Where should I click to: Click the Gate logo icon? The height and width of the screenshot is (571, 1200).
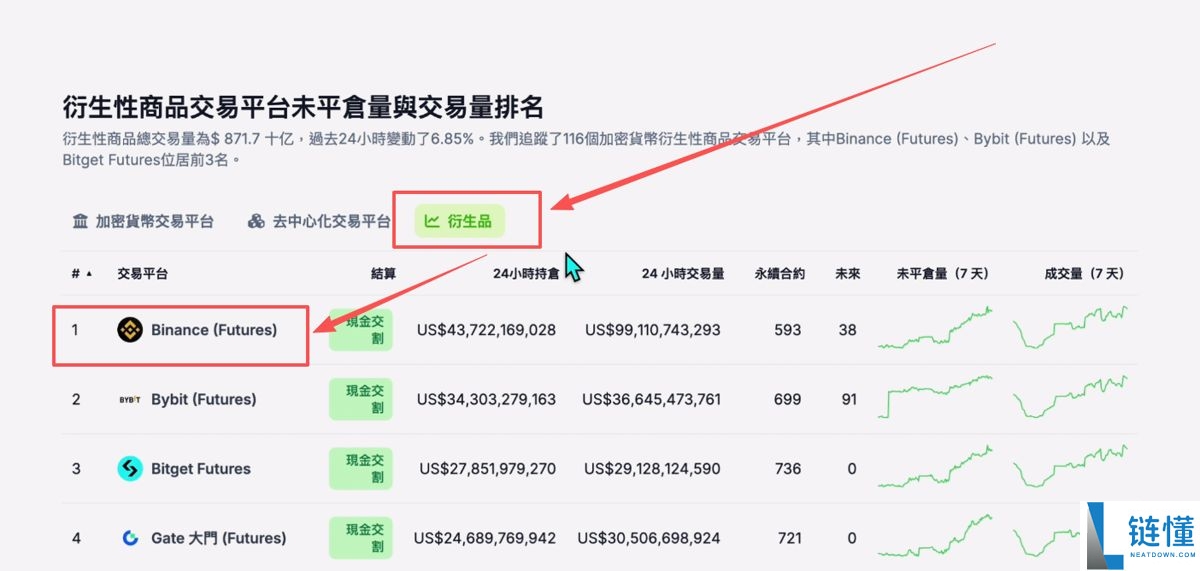130,538
